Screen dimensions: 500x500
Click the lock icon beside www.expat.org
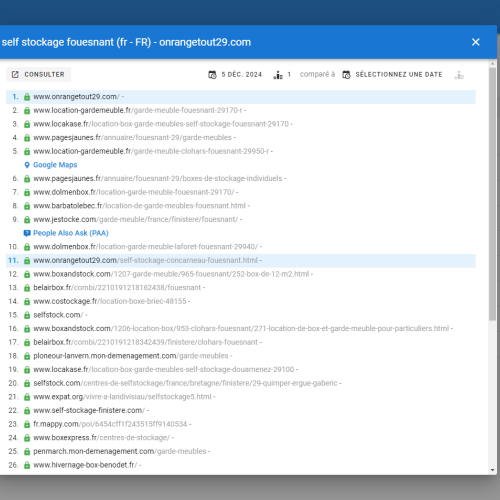tap(27, 397)
